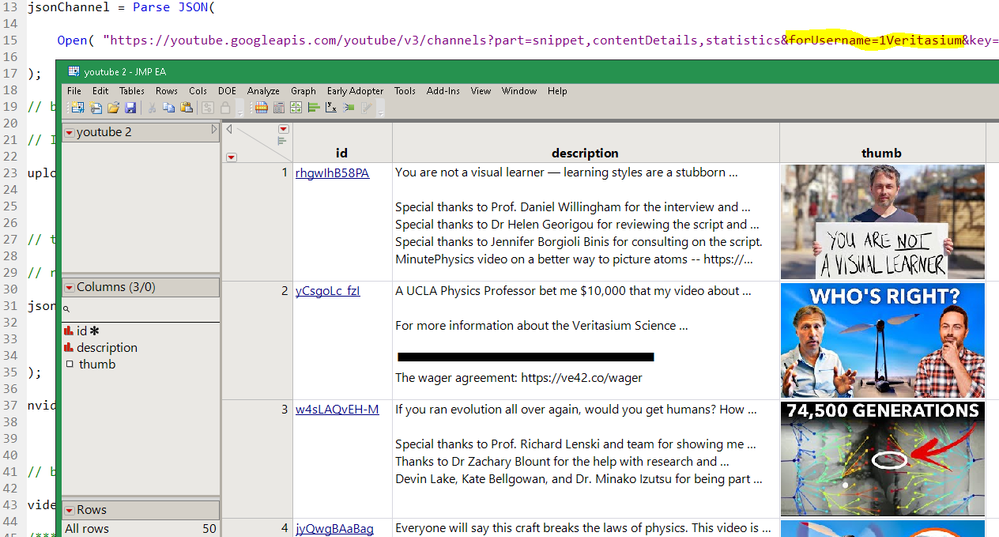Click the thumb column type icon
Viewport: 999px width, 537px height.
(69, 364)
